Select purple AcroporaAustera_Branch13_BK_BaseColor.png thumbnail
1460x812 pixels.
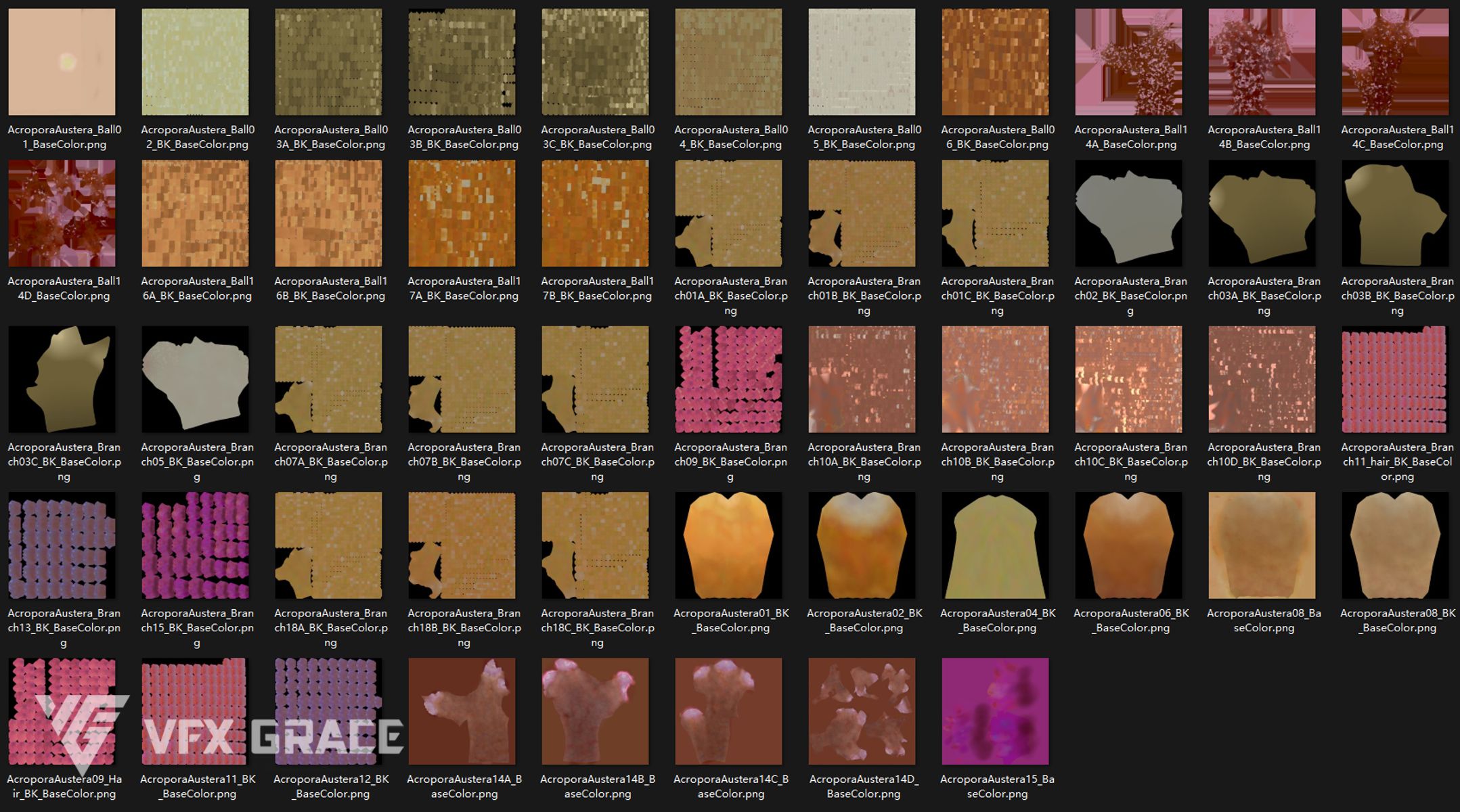pos(62,545)
